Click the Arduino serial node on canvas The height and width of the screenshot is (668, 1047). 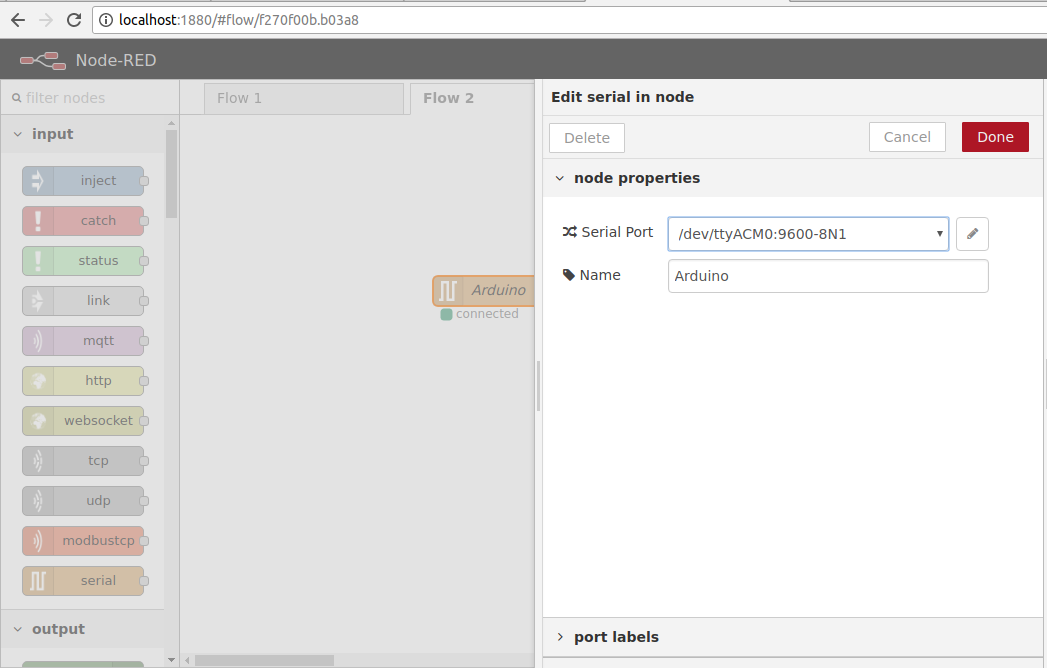[x=483, y=291]
